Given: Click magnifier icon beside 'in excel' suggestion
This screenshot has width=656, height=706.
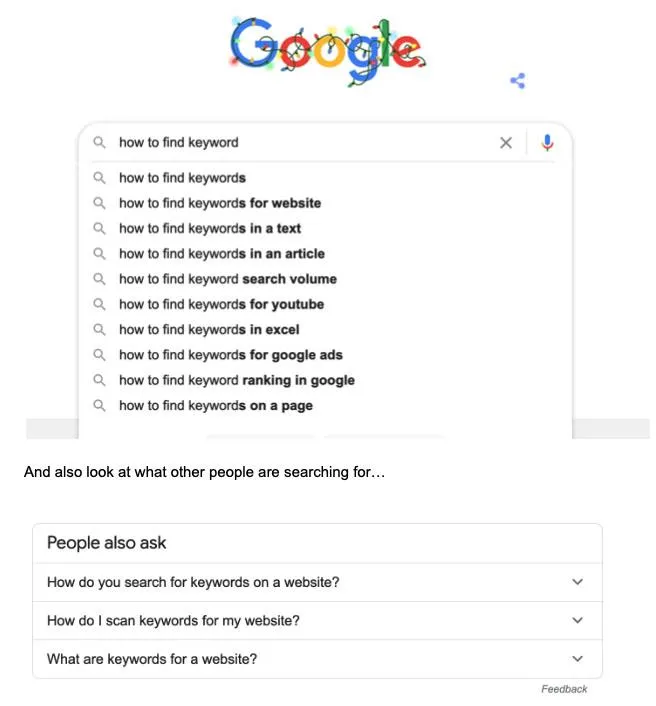Looking at the screenshot, I should coord(99,330).
